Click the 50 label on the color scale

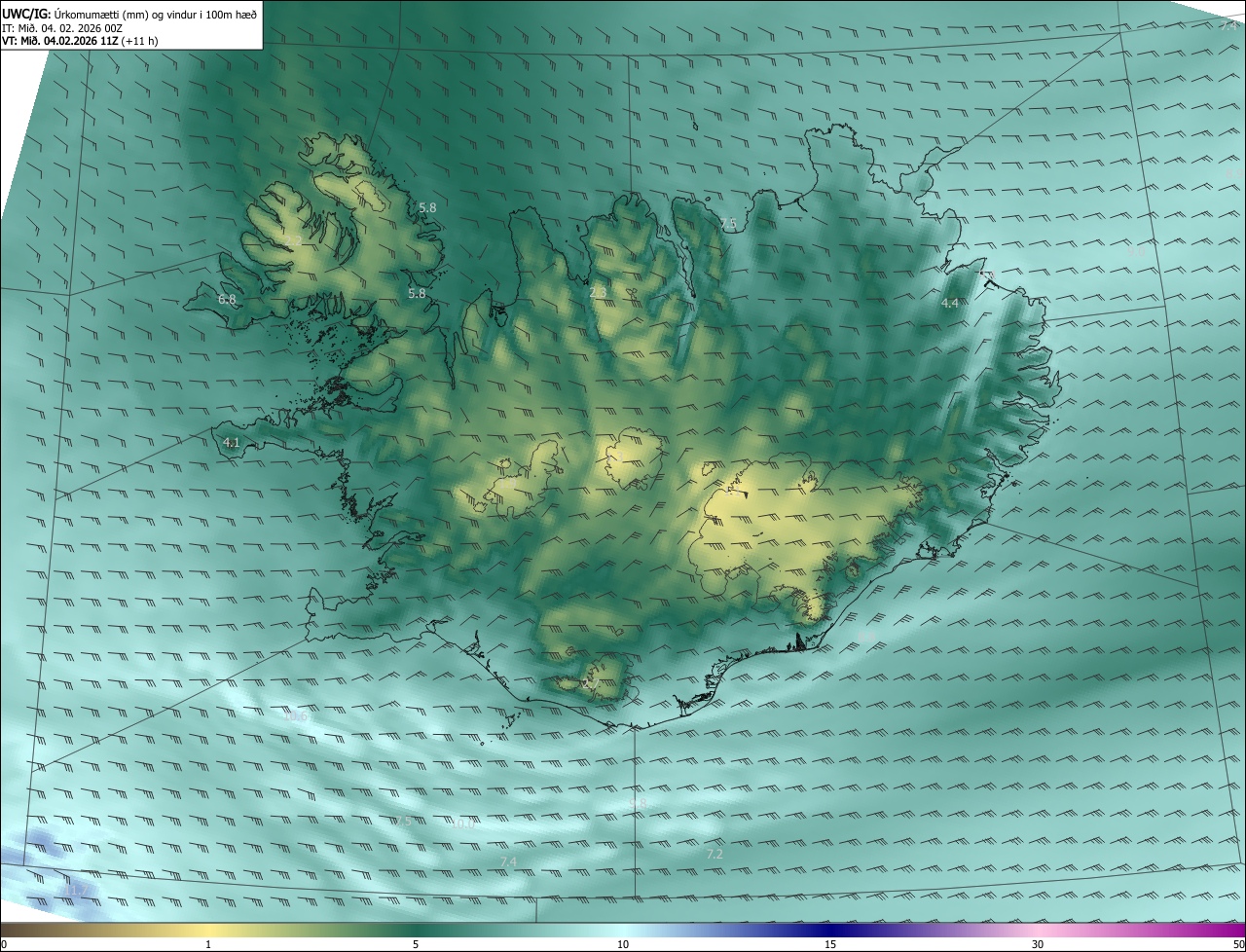click(x=1238, y=944)
